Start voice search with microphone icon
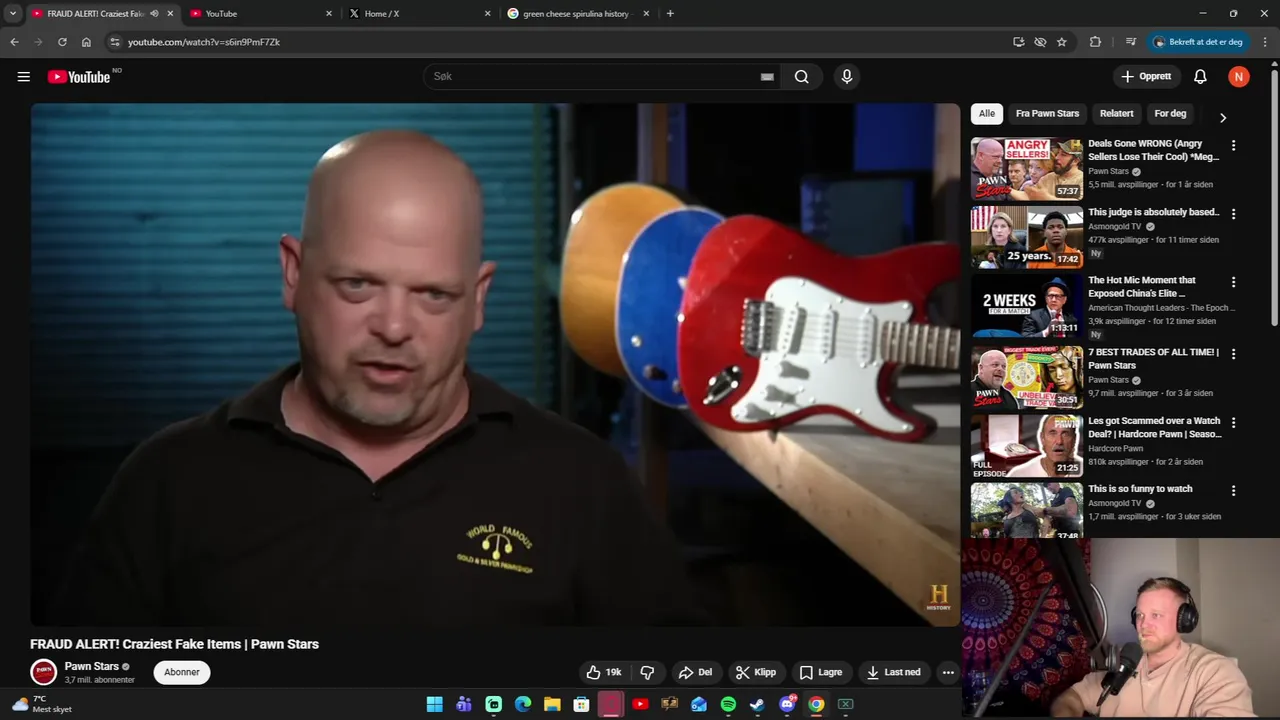The height and width of the screenshot is (720, 1280). coord(847,77)
